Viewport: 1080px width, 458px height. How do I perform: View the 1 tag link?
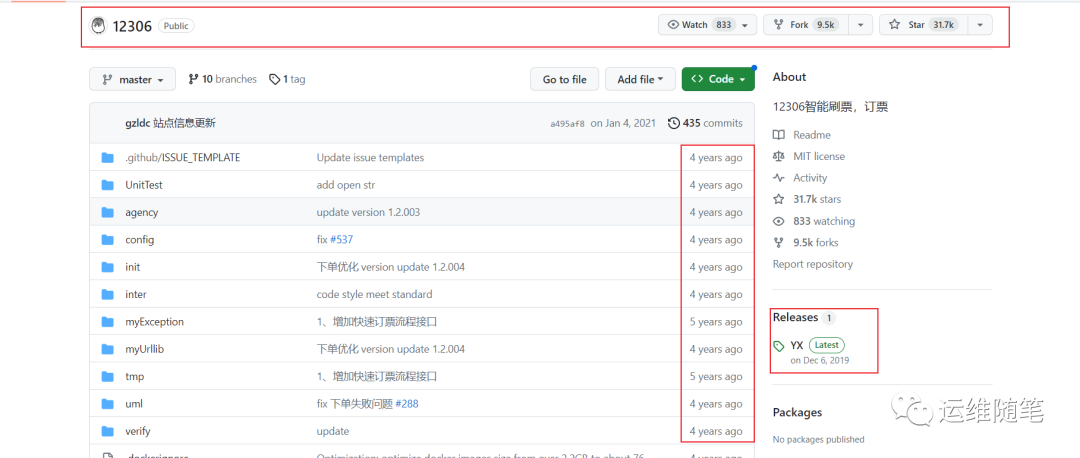[x=287, y=79]
